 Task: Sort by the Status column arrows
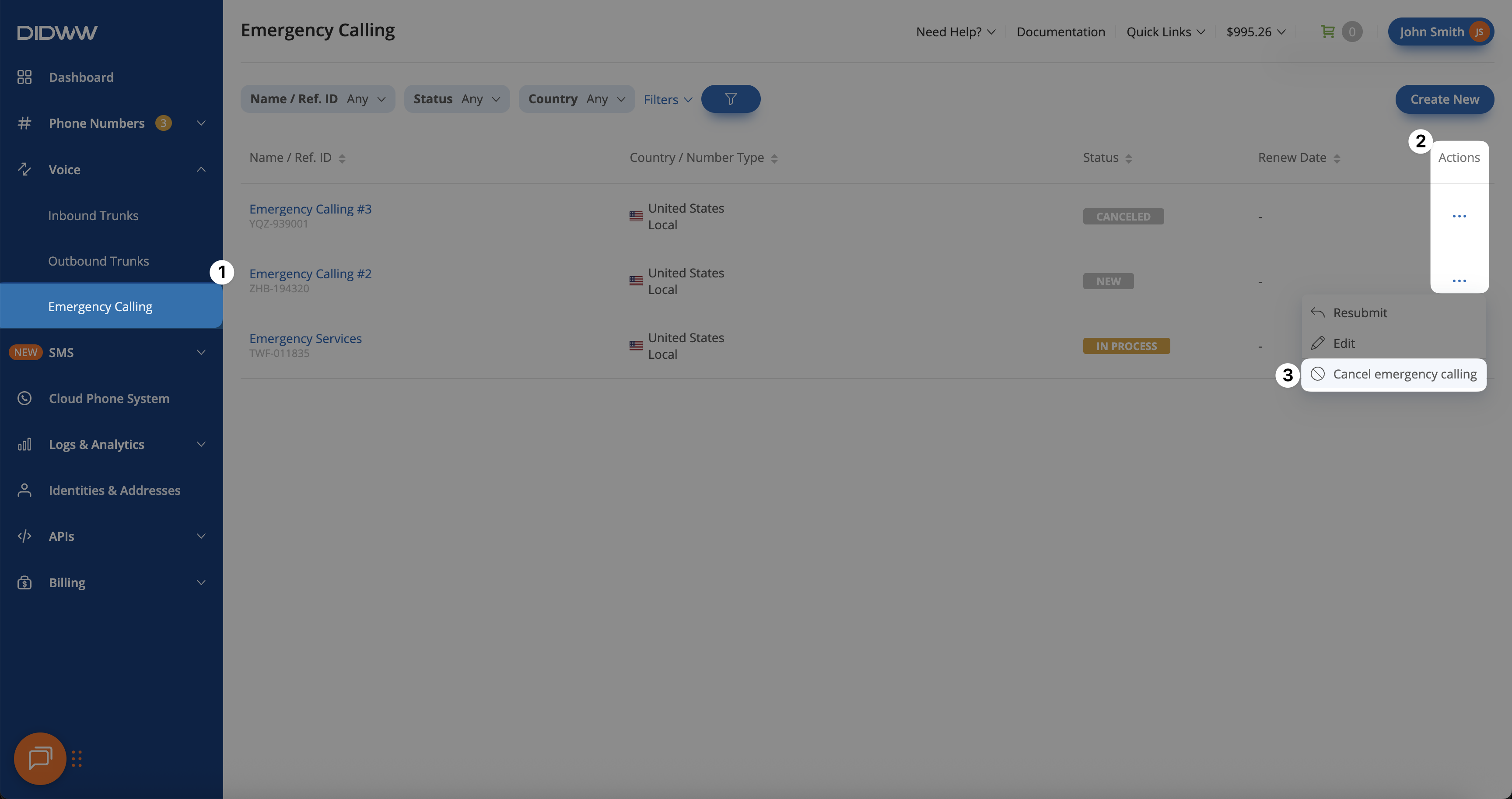pyautogui.click(x=1128, y=158)
